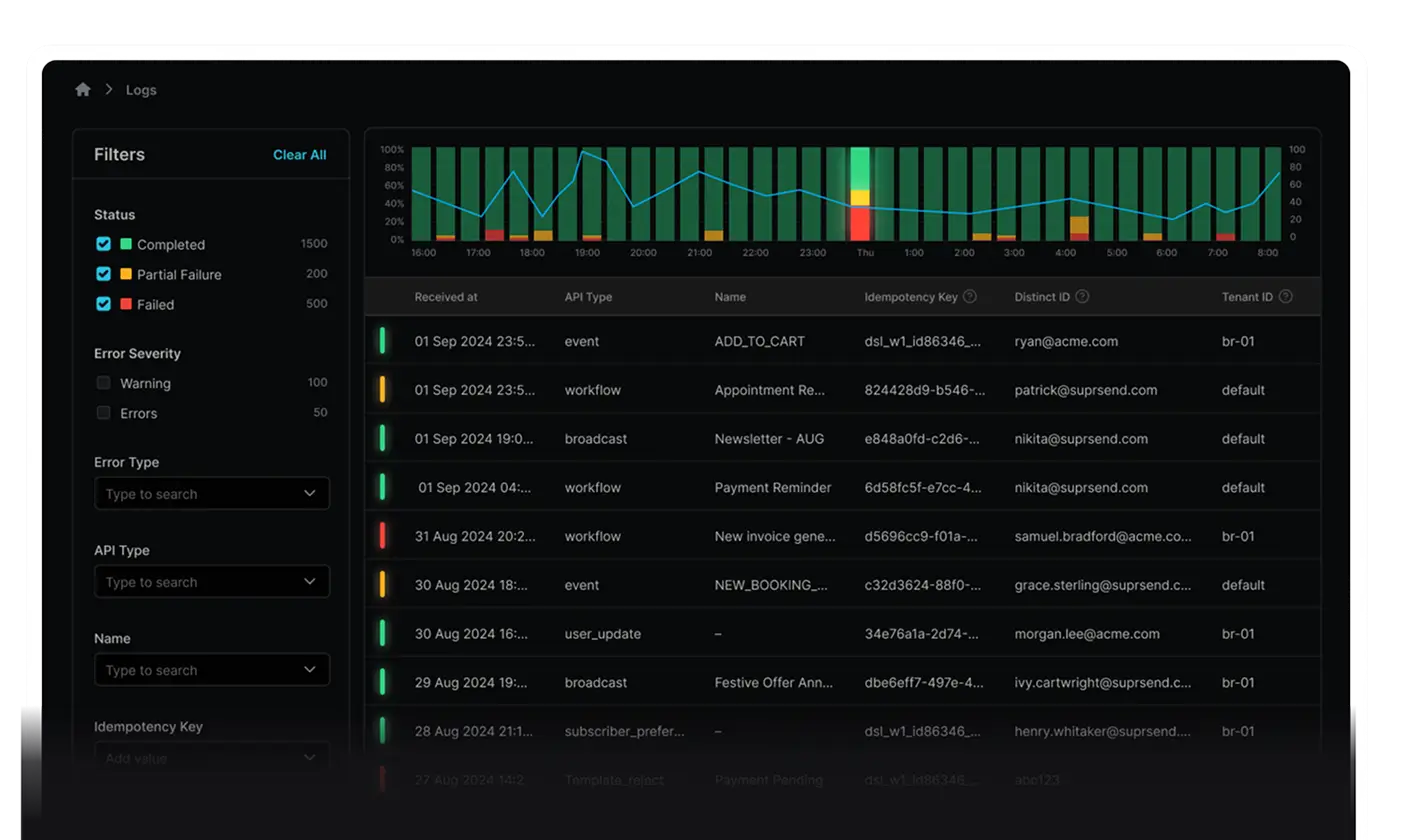Click green status indicator of ADD_TO_CART row

pyautogui.click(x=382, y=341)
